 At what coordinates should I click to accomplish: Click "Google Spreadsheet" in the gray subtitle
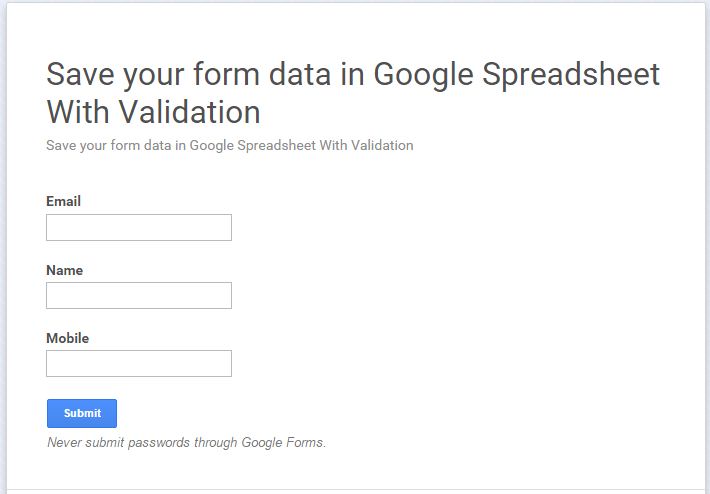click(x=253, y=146)
